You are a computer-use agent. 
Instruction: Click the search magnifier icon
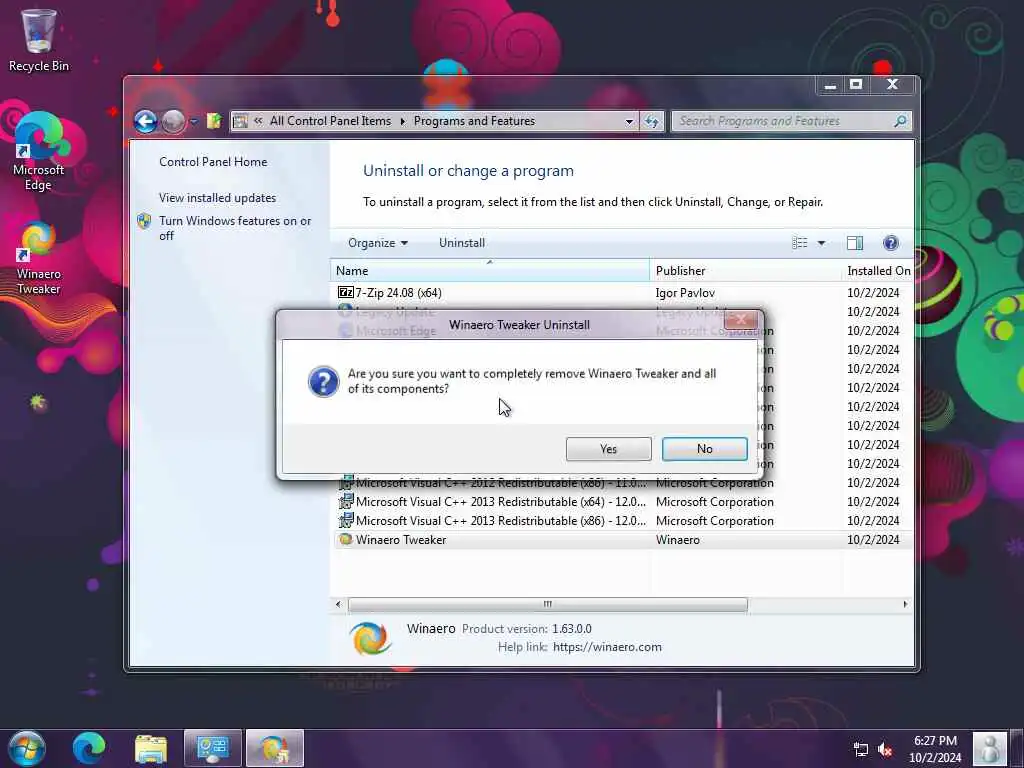point(900,121)
